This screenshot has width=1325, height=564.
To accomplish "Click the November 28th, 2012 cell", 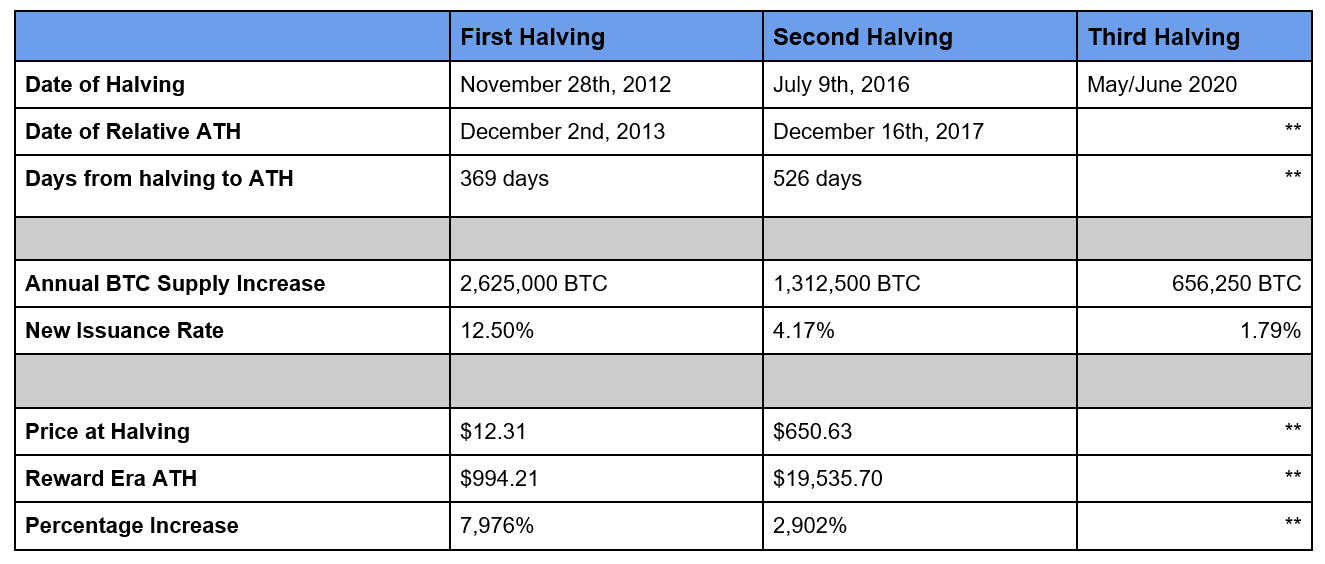I will tap(565, 85).
